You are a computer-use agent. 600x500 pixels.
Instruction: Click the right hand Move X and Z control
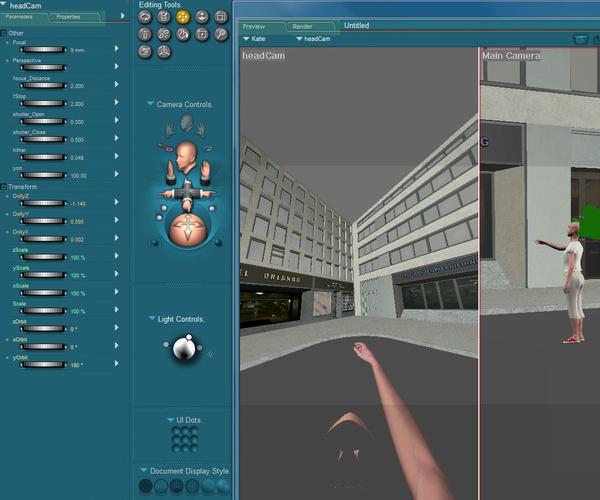(205, 172)
